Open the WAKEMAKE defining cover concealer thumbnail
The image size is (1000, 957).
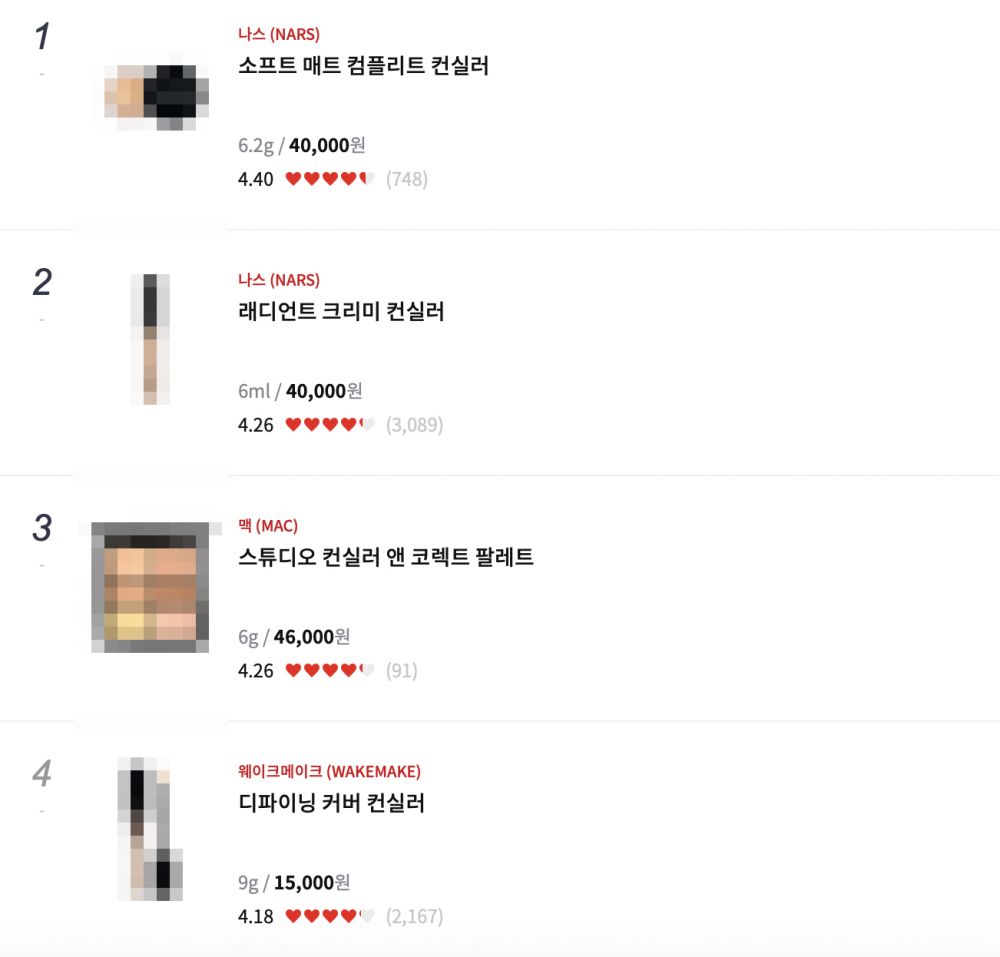151,829
